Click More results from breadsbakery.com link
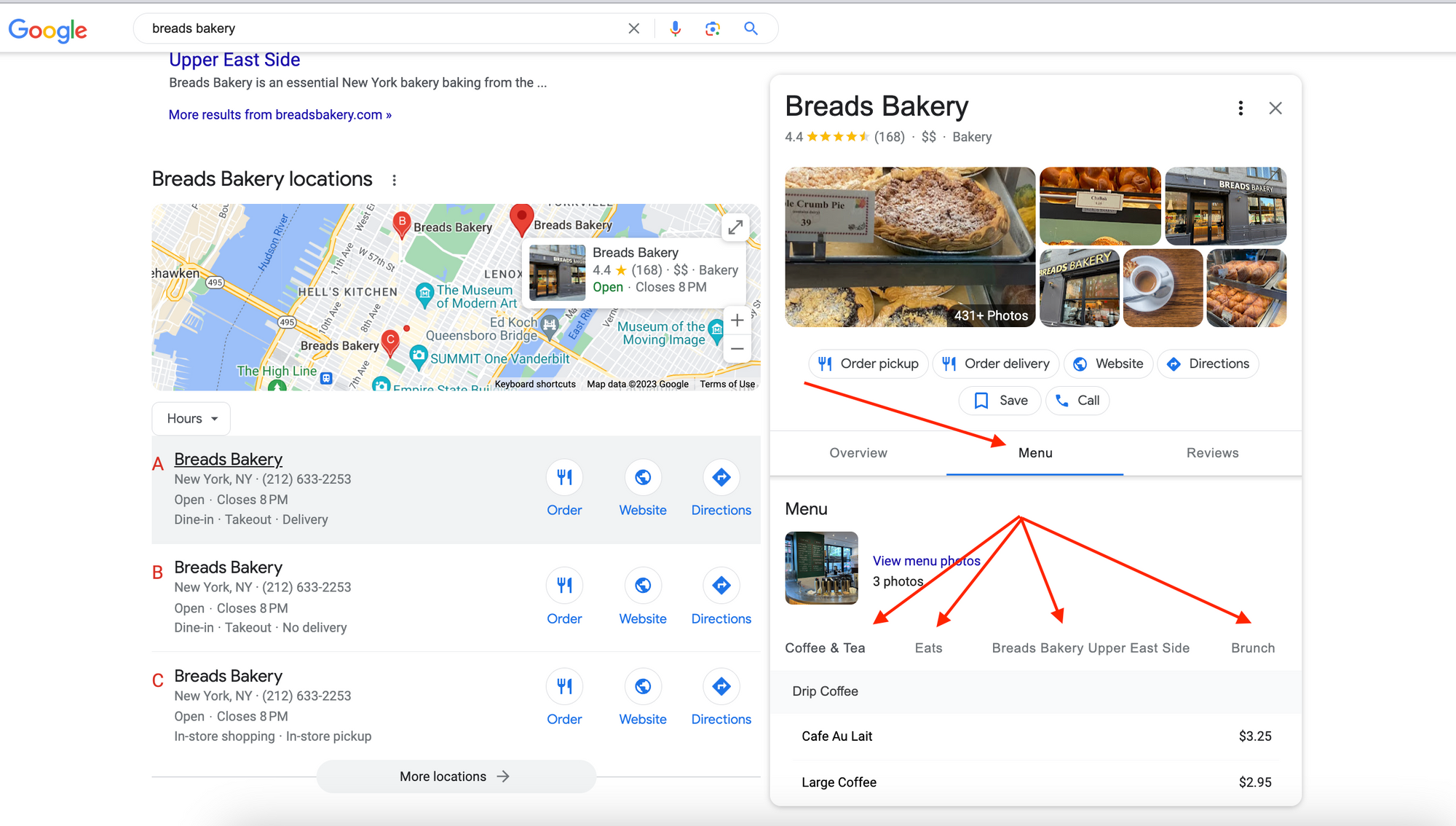 click(280, 114)
